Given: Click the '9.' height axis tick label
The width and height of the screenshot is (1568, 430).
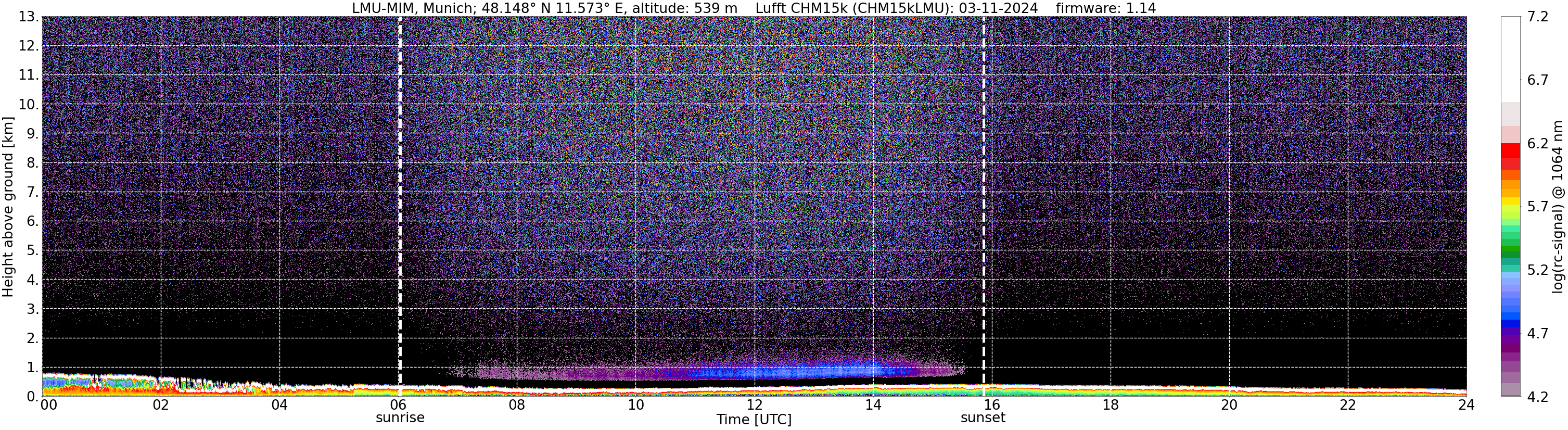Looking at the screenshot, I should click(33, 133).
